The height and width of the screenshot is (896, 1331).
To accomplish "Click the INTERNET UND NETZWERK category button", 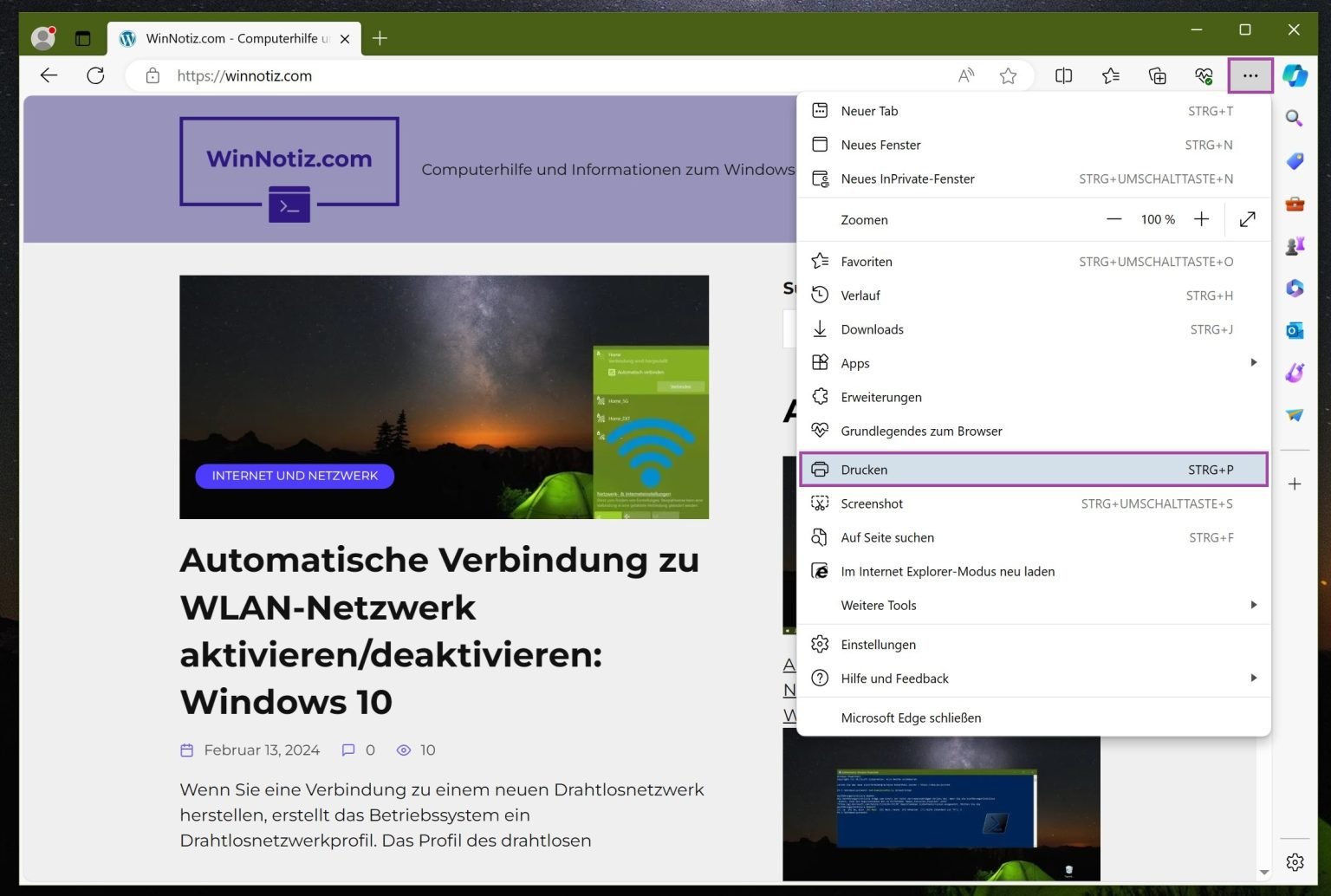I will tap(295, 476).
